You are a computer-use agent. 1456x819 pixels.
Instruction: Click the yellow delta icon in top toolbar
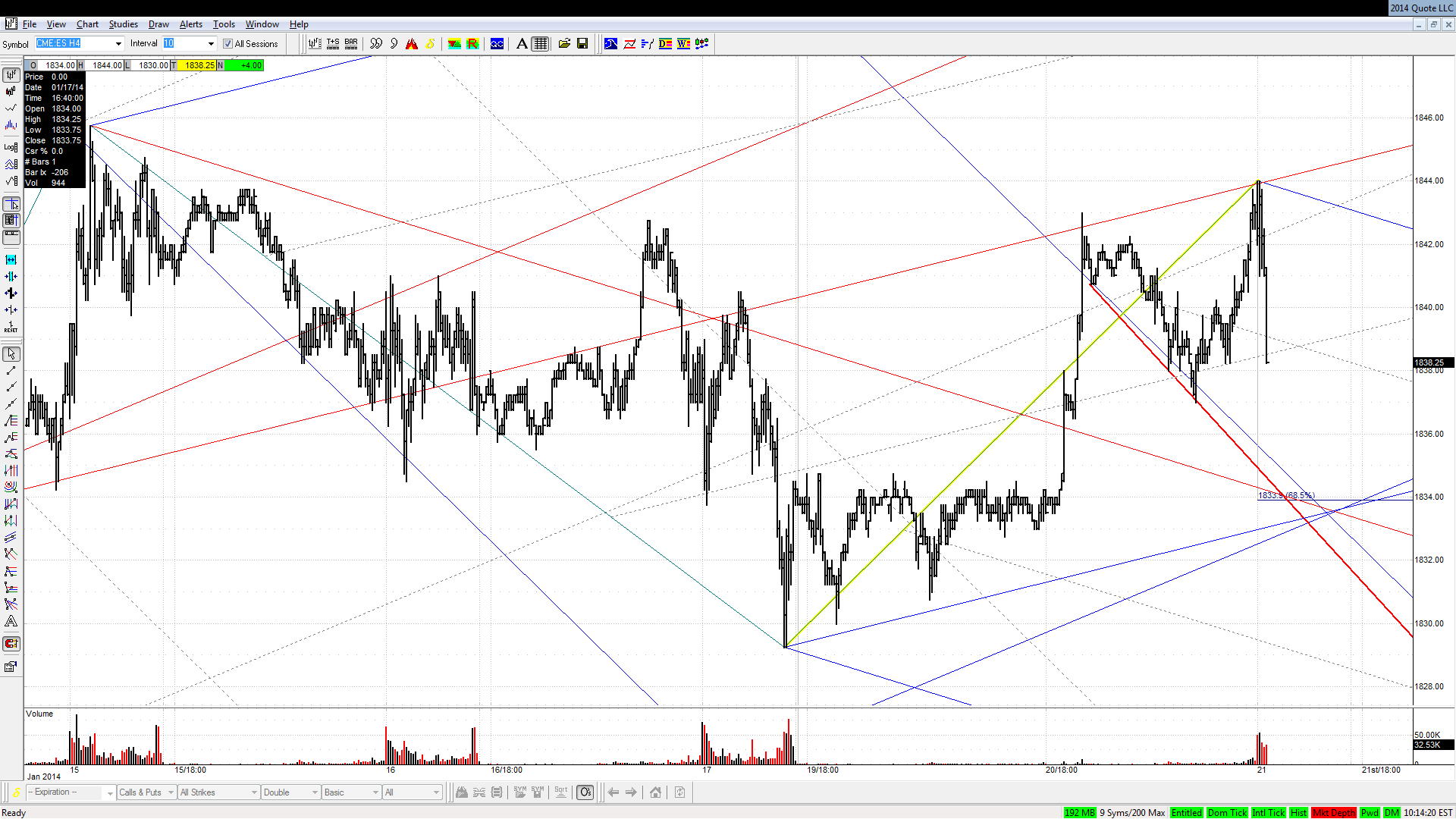point(430,44)
